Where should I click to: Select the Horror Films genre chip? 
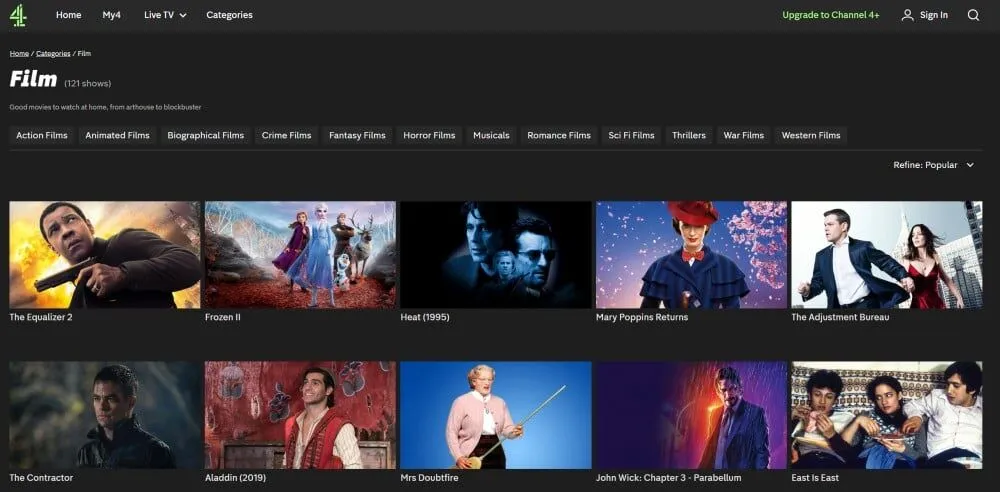[x=429, y=135]
